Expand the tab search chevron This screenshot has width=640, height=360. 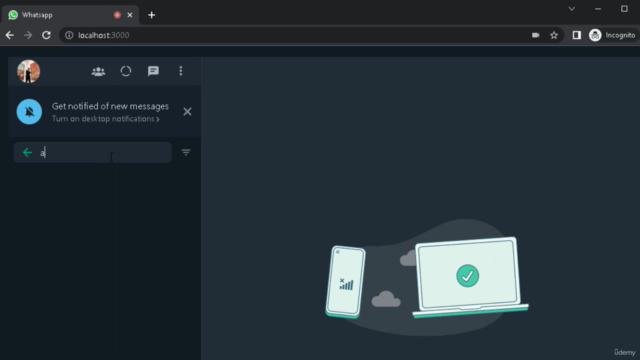tap(572, 9)
